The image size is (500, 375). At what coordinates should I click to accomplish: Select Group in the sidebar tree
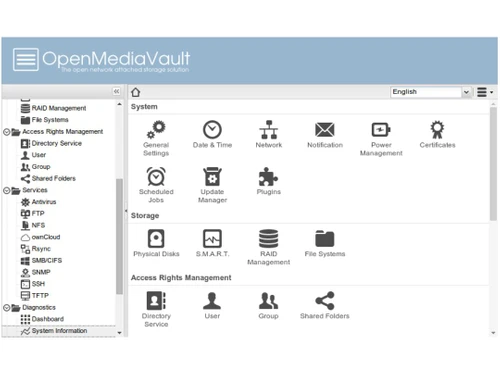pos(36,167)
